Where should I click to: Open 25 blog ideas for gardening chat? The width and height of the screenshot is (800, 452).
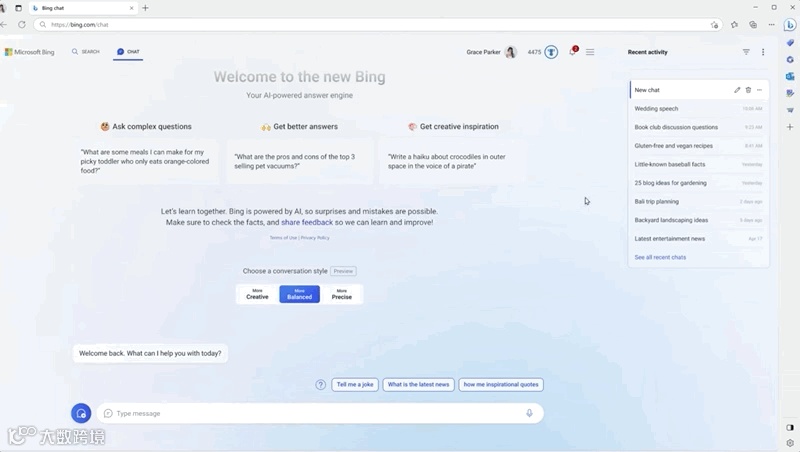tap(698, 183)
